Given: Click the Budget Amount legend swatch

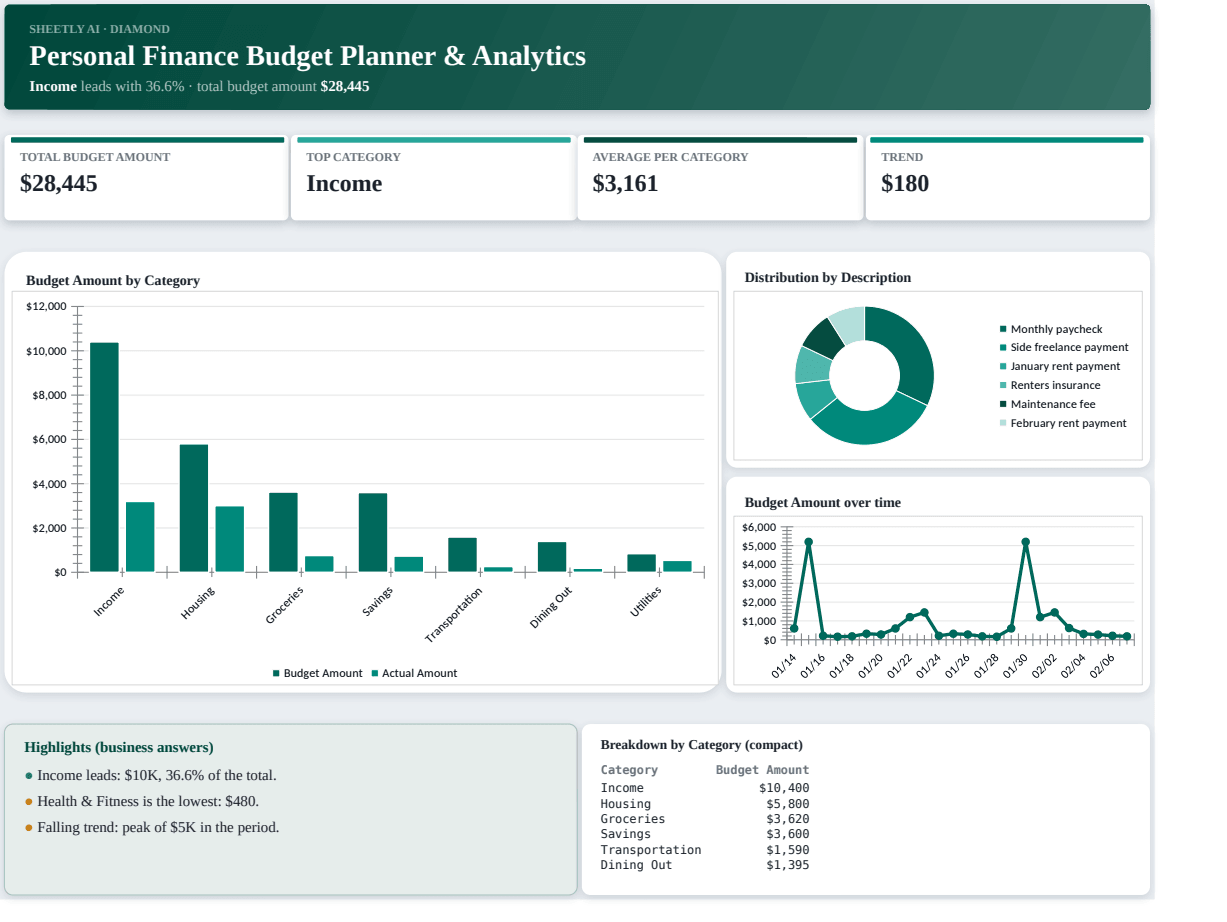Looking at the screenshot, I should pyautogui.click(x=276, y=674).
